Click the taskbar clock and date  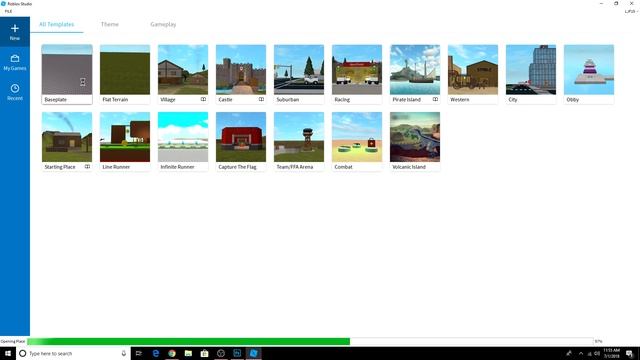(x=611, y=353)
